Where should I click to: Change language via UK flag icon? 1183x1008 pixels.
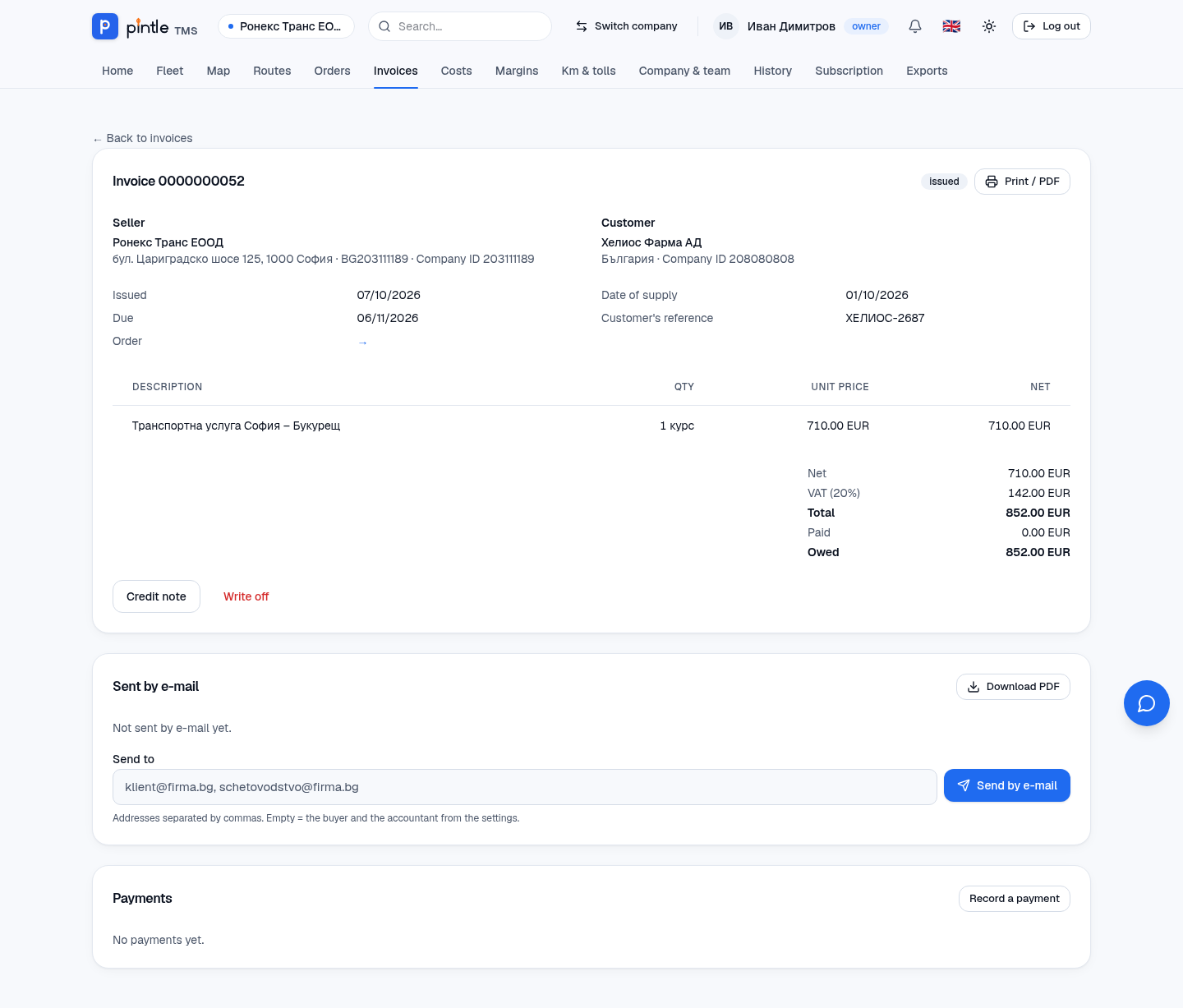point(951,26)
